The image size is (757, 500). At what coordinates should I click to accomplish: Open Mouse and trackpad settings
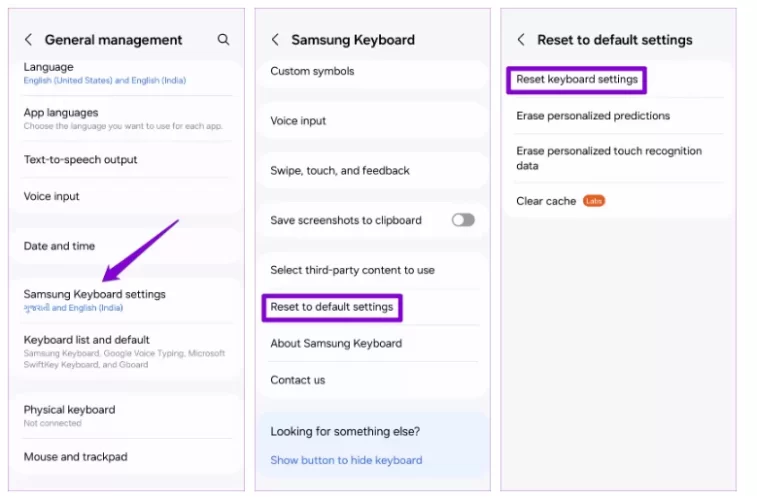pyautogui.click(x=75, y=457)
